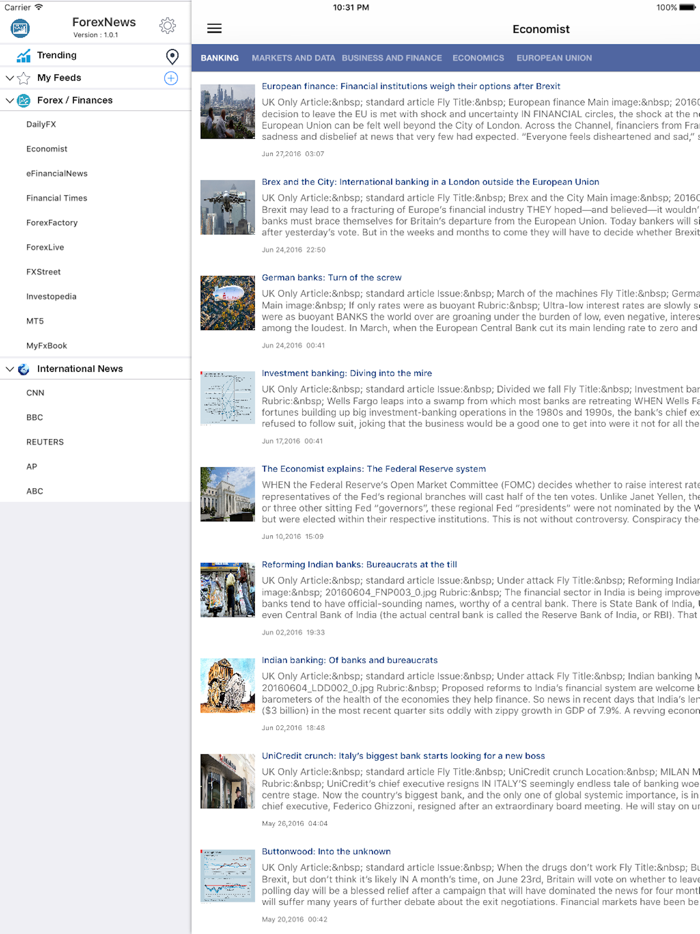
Task: Add a feed with the plus icon
Action: coord(171,78)
